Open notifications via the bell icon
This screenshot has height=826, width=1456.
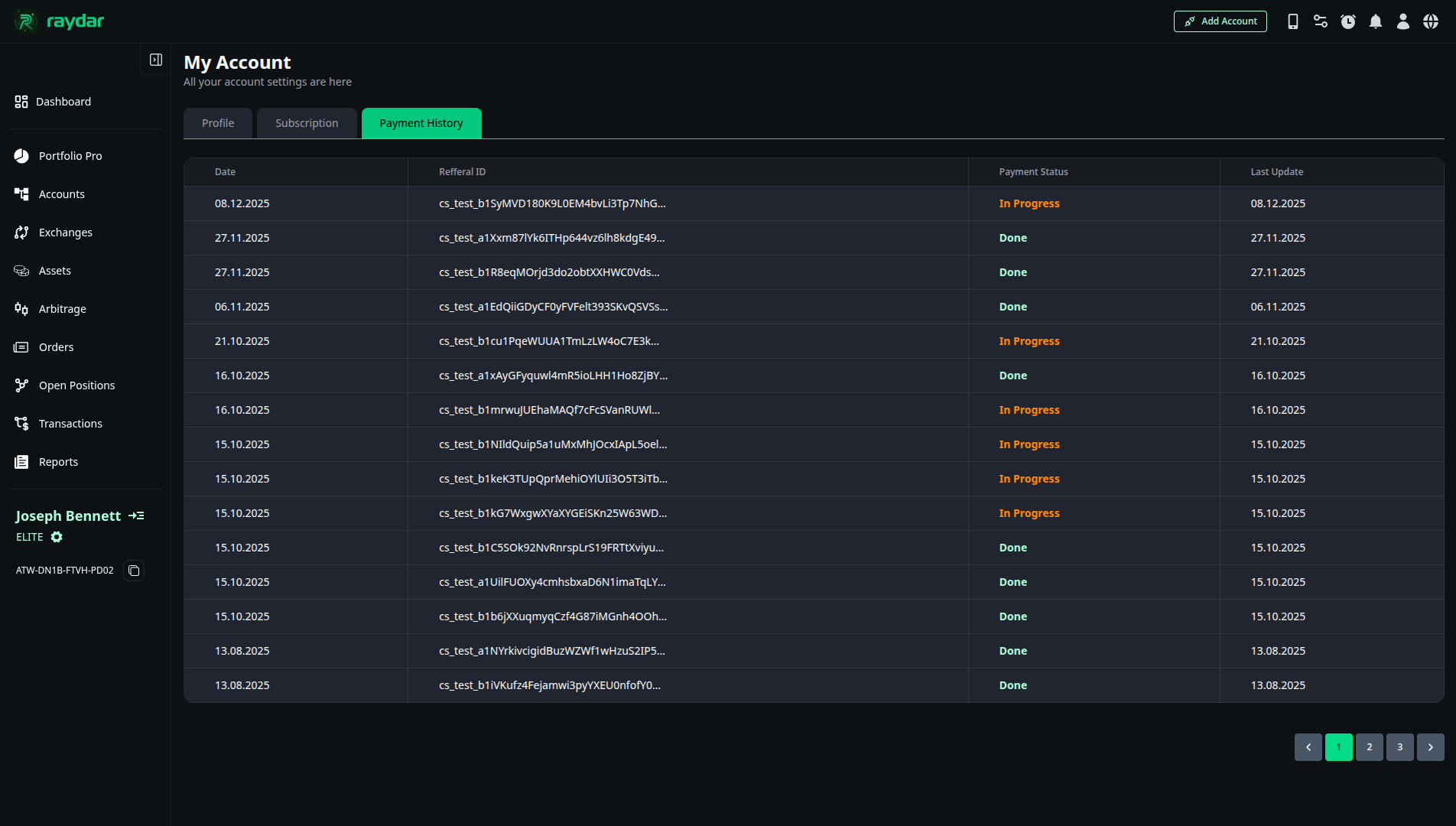coord(1376,21)
